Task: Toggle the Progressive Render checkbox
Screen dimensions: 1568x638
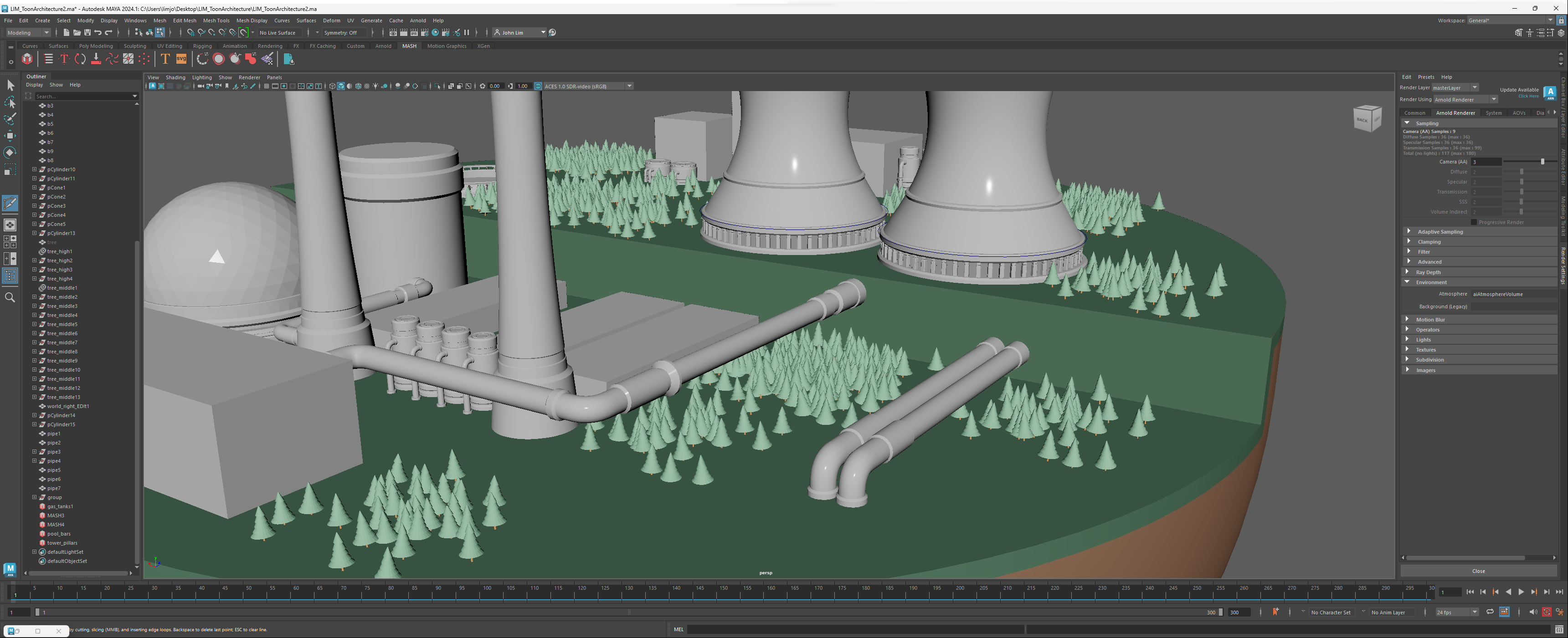Action: point(1474,222)
